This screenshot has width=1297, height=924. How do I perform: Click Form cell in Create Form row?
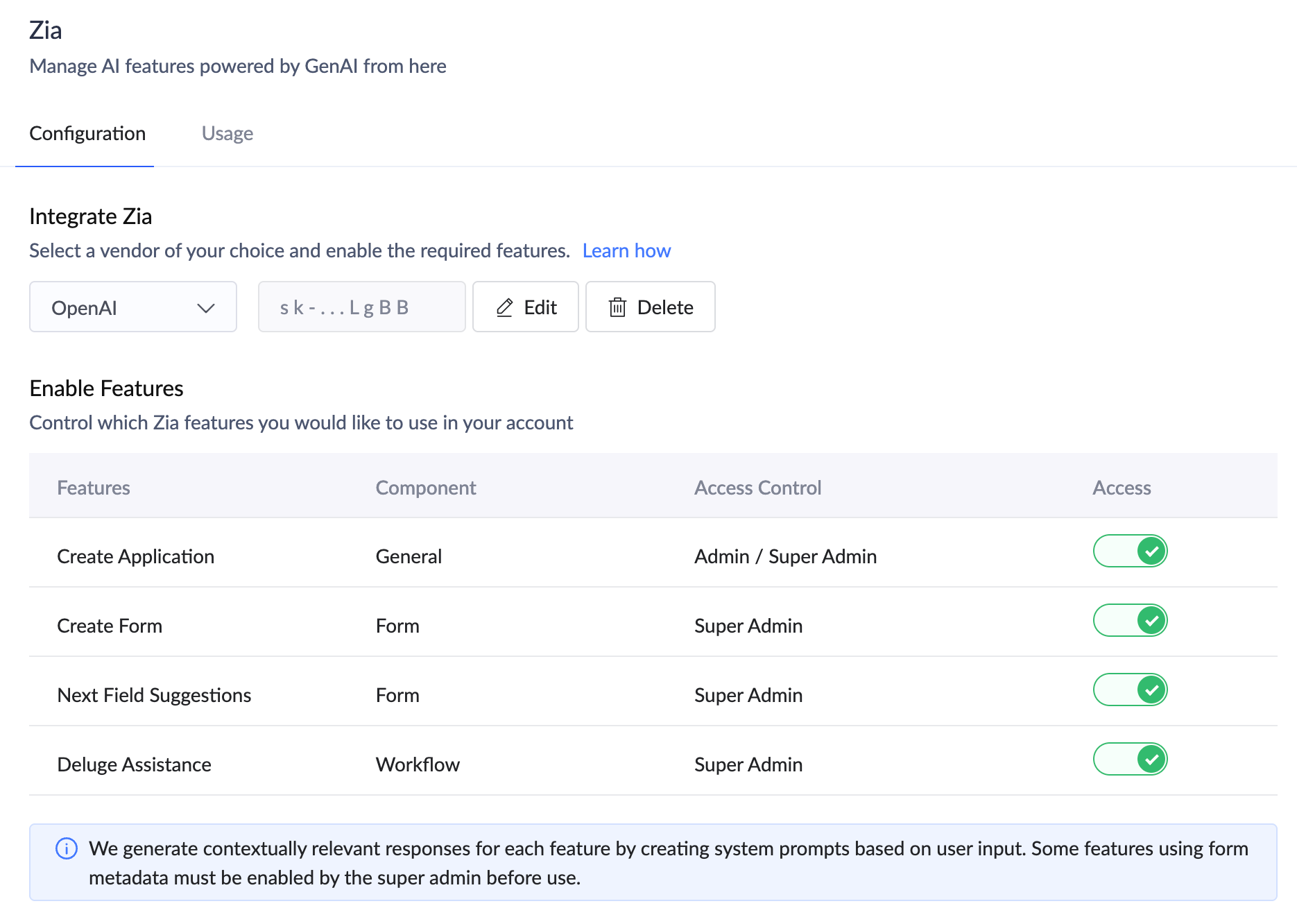pos(397,626)
